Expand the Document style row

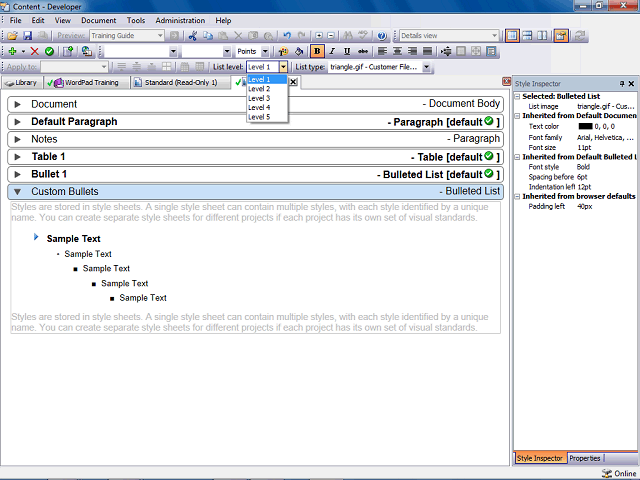[x=18, y=104]
